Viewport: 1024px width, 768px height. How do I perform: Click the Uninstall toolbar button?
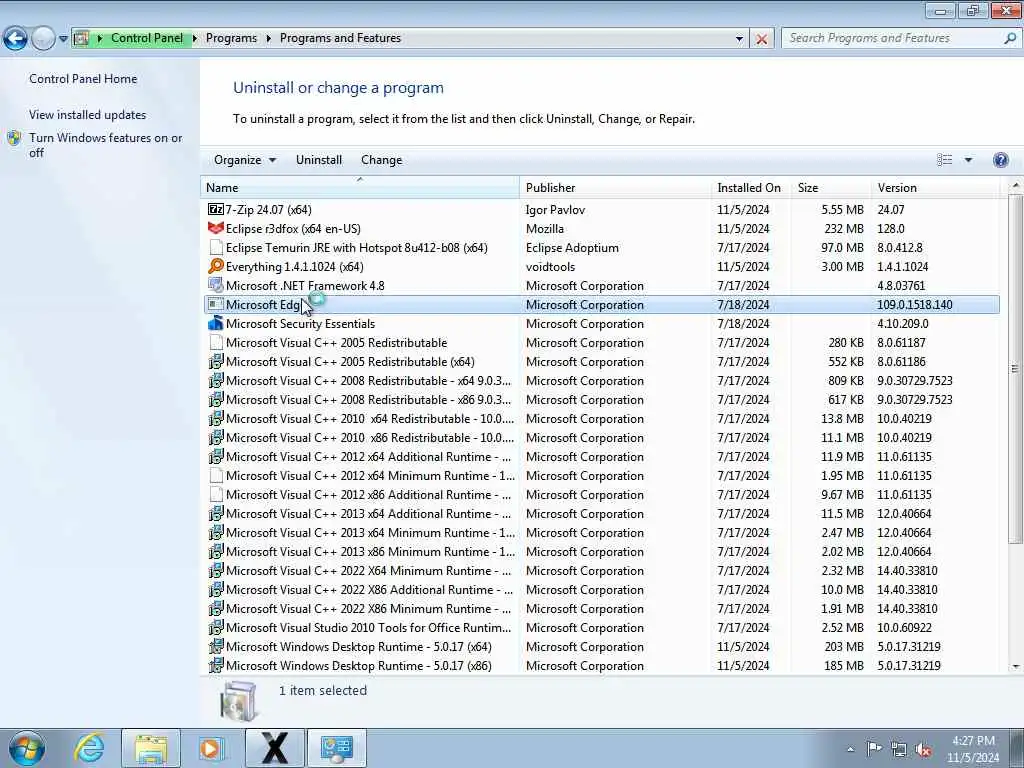[x=319, y=160]
